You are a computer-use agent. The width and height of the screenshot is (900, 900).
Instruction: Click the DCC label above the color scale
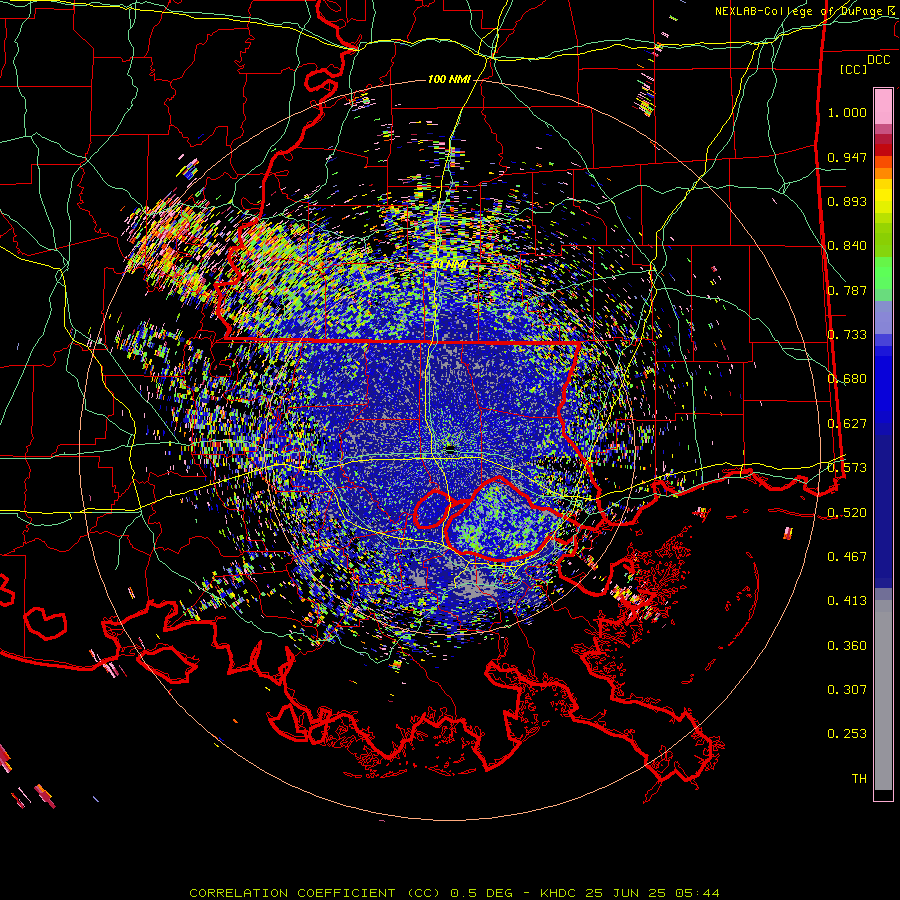(x=878, y=59)
